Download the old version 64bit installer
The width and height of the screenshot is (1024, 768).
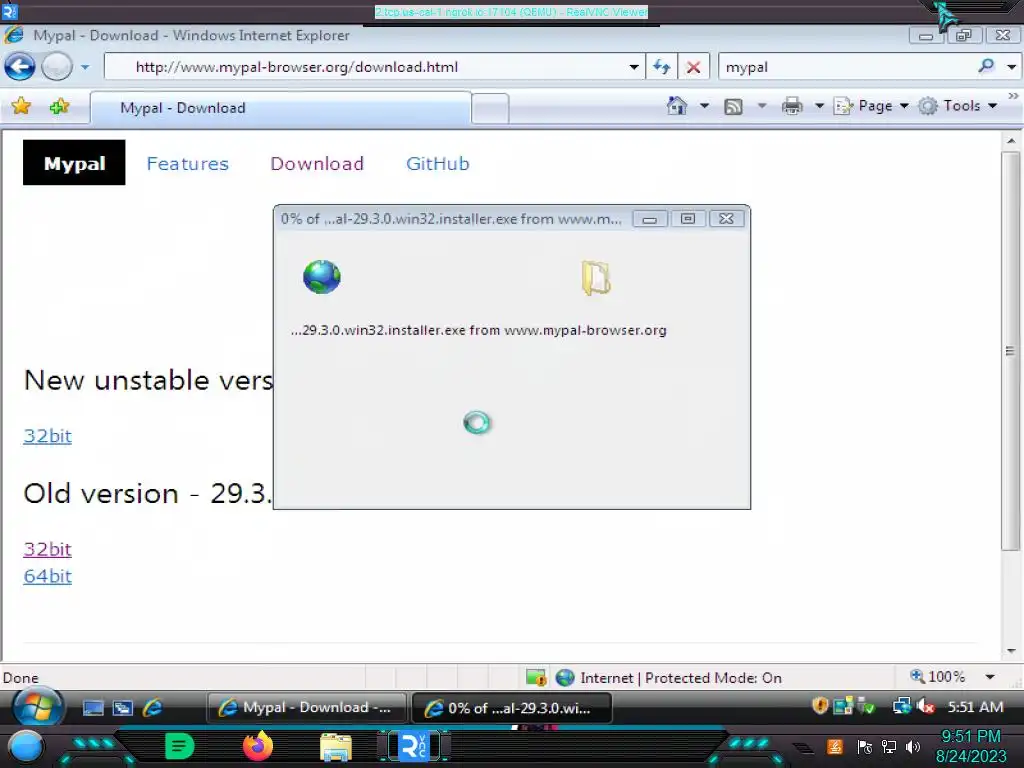point(47,576)
